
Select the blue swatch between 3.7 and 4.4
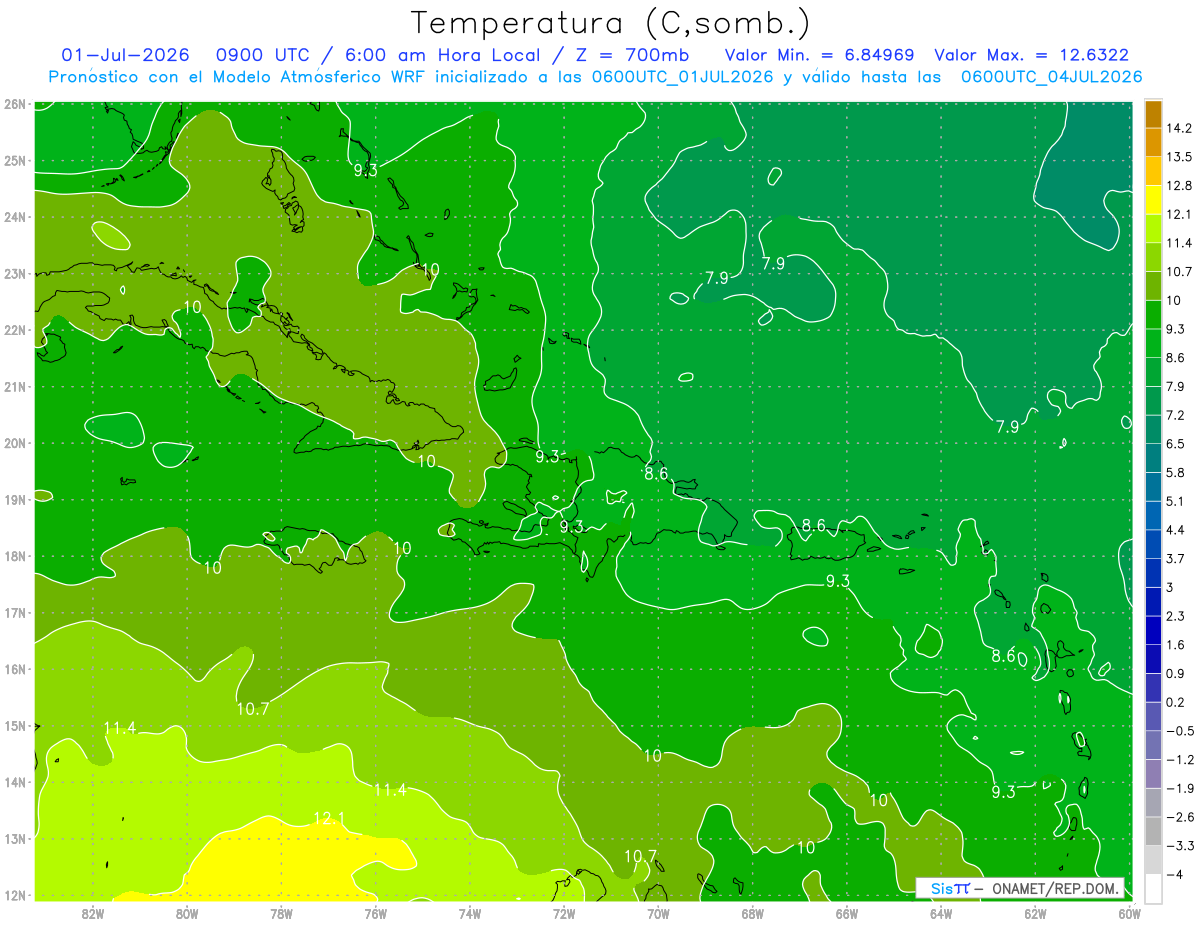1153,544
